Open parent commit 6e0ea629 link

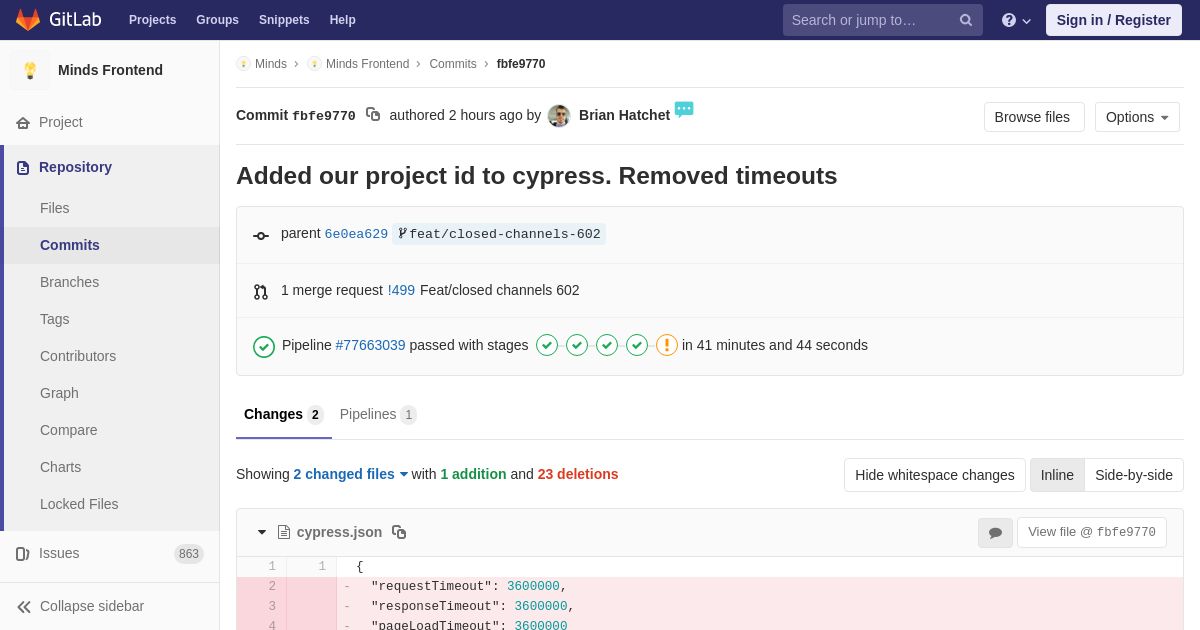tap(356, 234)
